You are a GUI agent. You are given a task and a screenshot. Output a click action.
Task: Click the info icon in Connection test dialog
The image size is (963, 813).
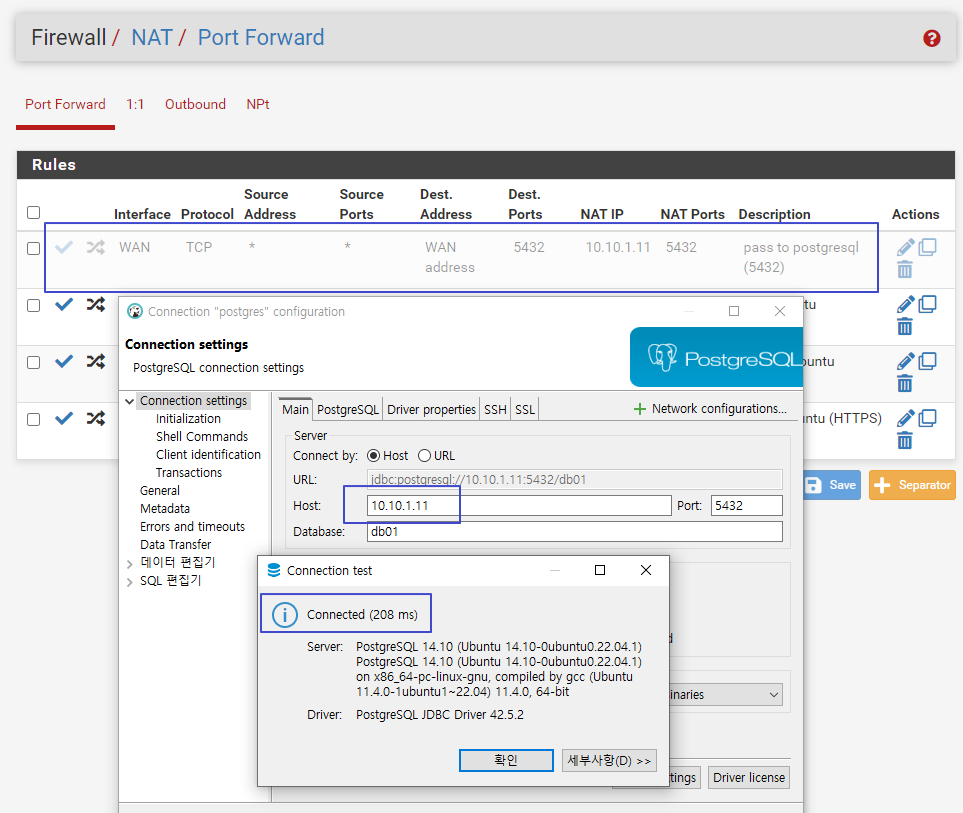(x=284, y=614)
